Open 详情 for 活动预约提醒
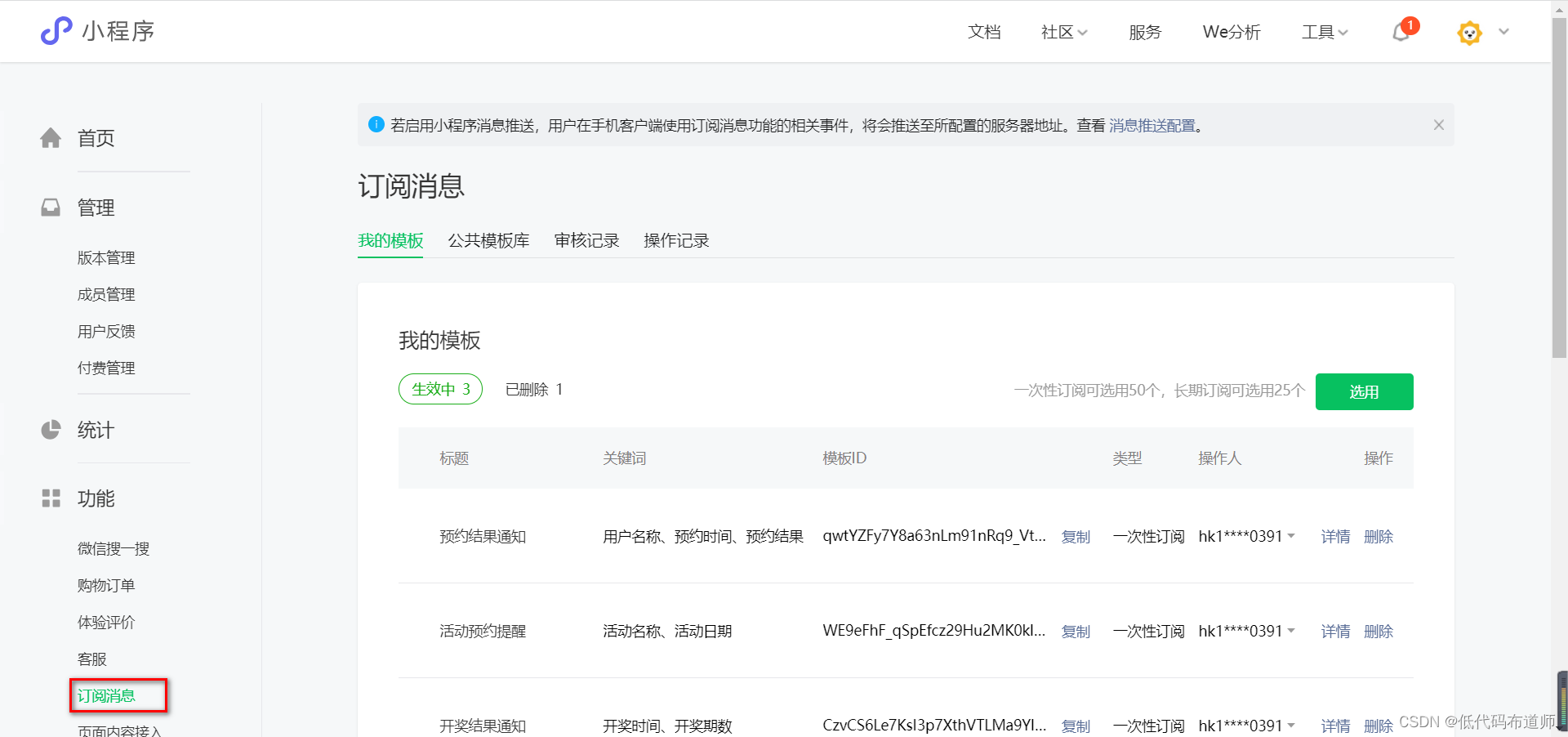Screen dimensions: 1568x737 (1335, 632)
